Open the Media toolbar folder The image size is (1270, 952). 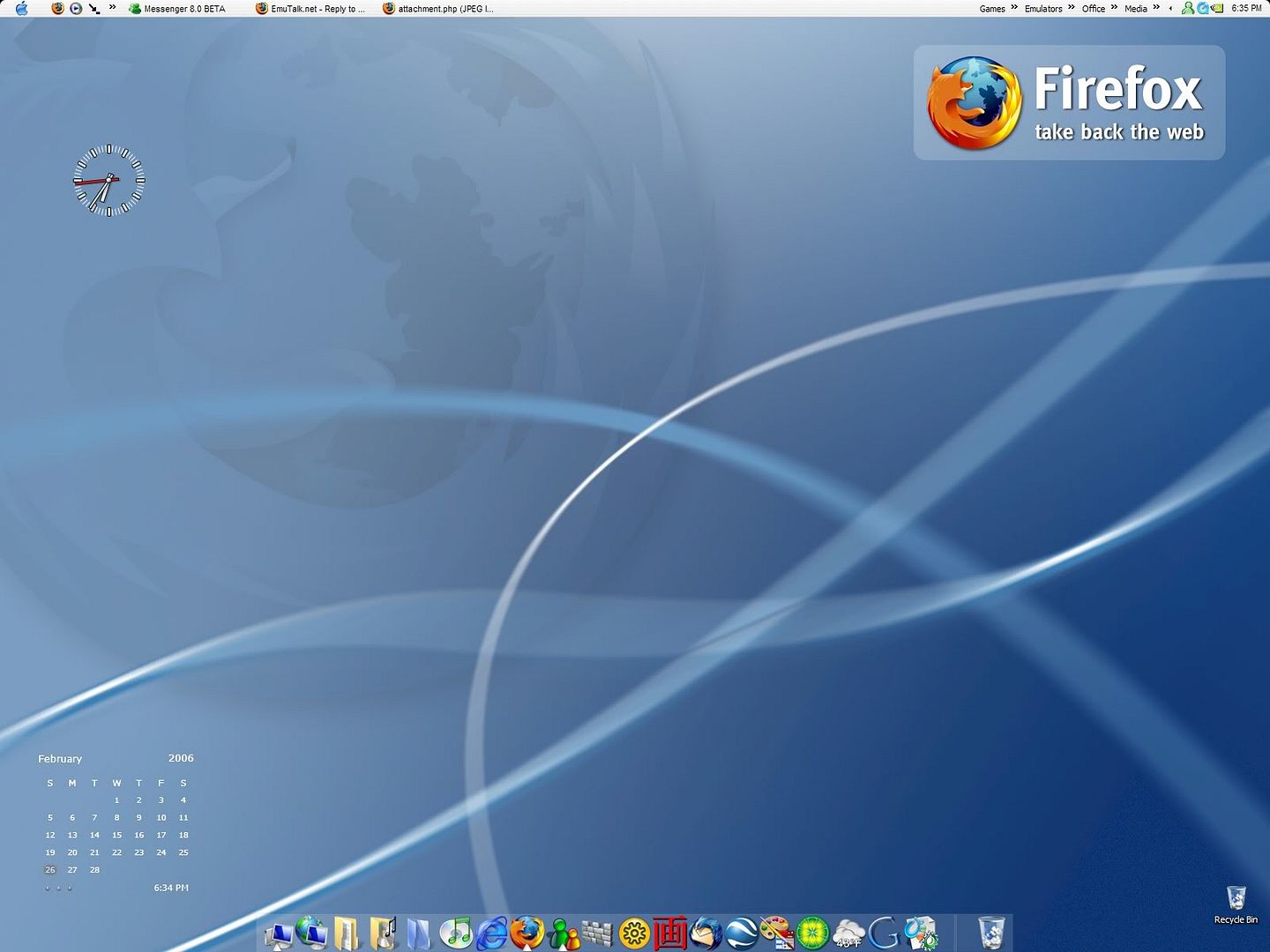tap(1136, 8)
